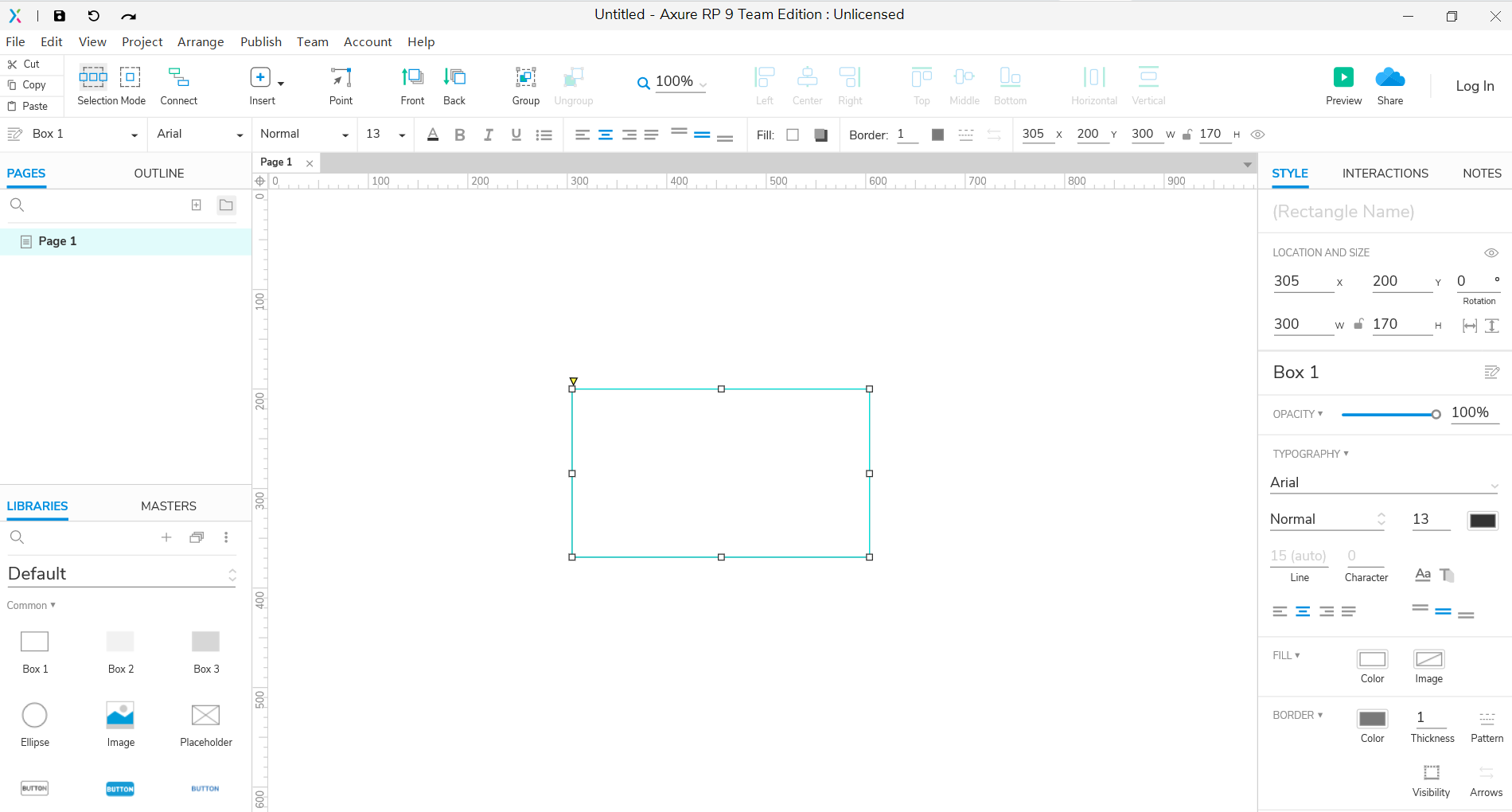Click the Insert widget icon
Image resolution: width=1512 pixels, height=812 pixels.
pos(260,77)
